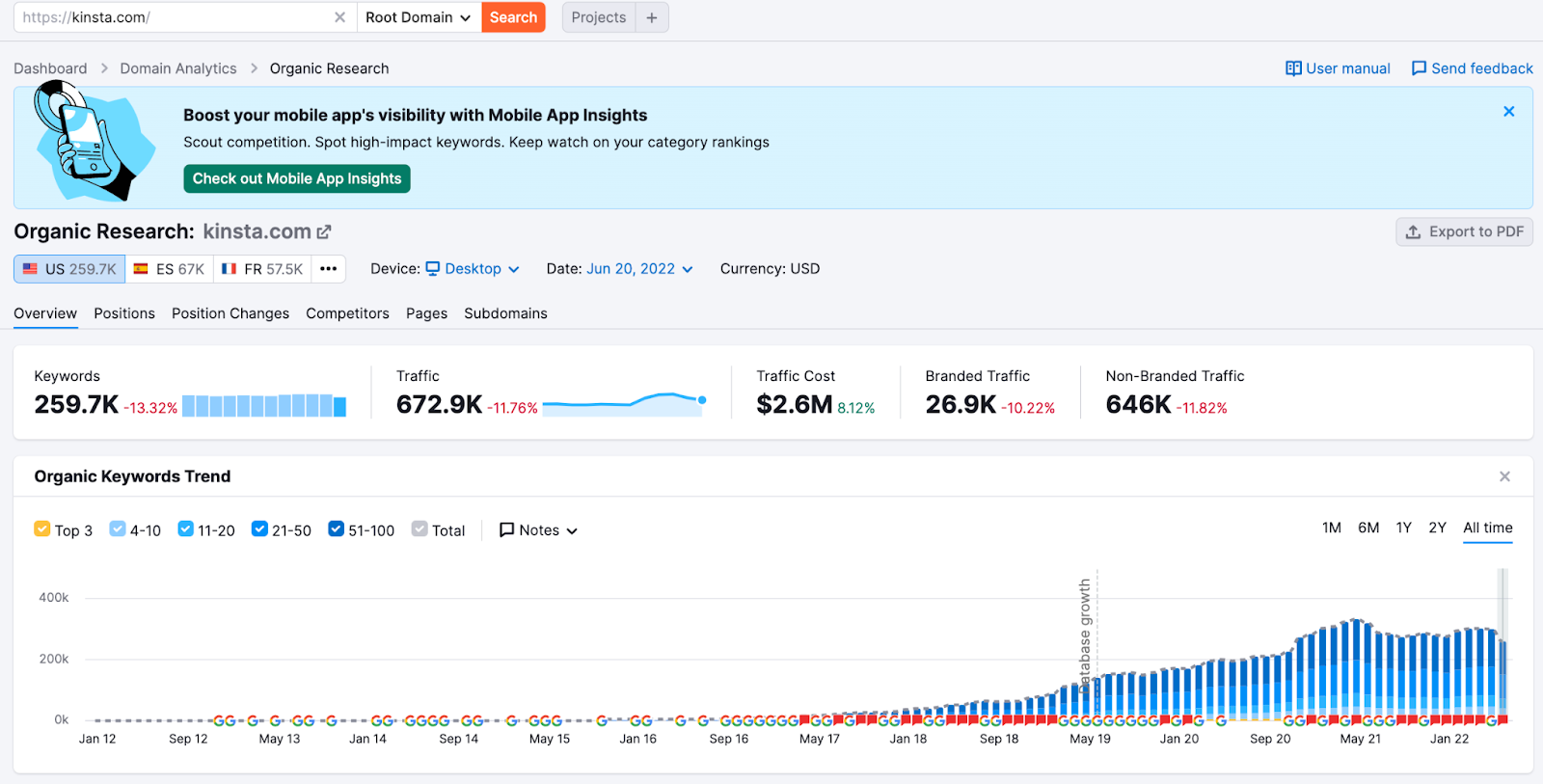Clear the URL search field

coord(339,17)
